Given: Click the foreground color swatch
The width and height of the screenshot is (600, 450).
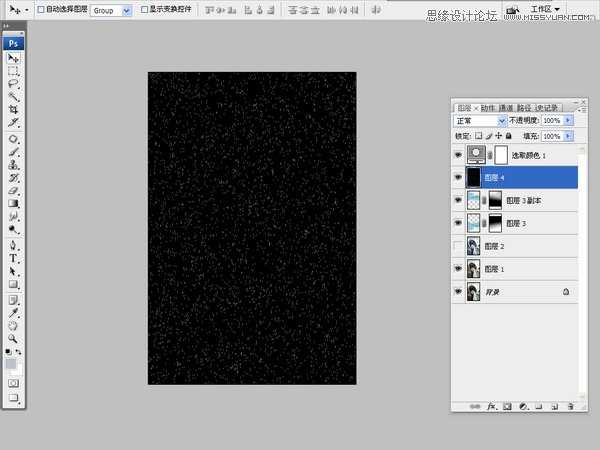Looking at the screenshot, I should 11,364.
